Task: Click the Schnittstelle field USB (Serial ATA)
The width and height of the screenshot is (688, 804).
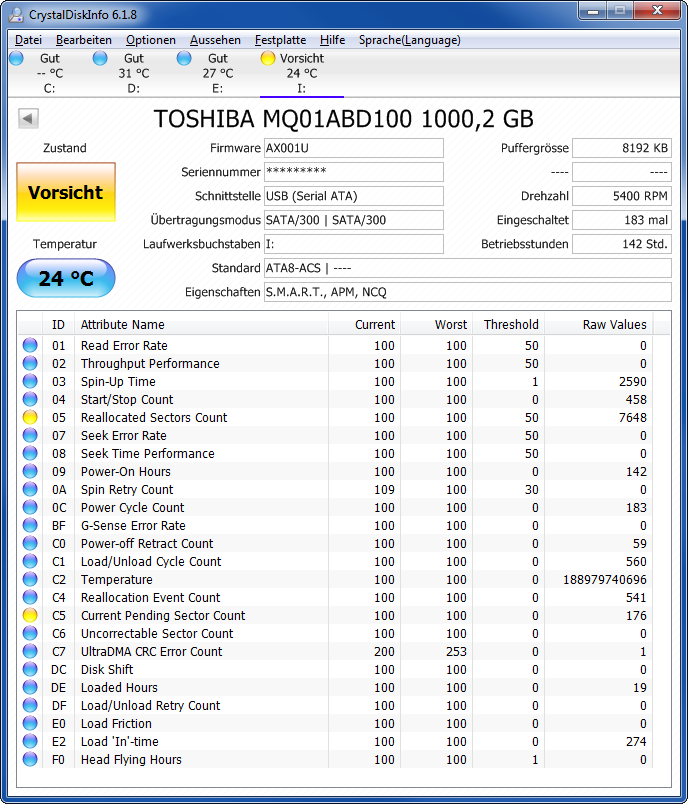Action: tap(354, 196)
